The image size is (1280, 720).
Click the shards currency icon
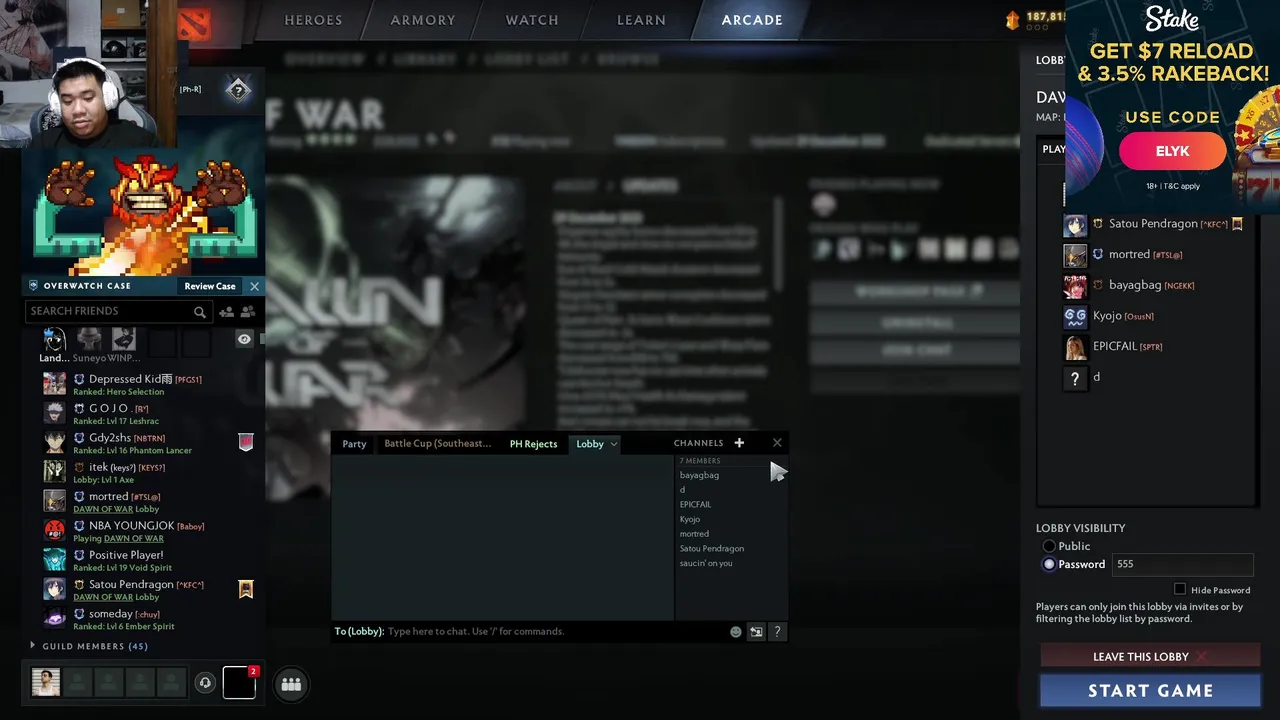click(1013, 19)
